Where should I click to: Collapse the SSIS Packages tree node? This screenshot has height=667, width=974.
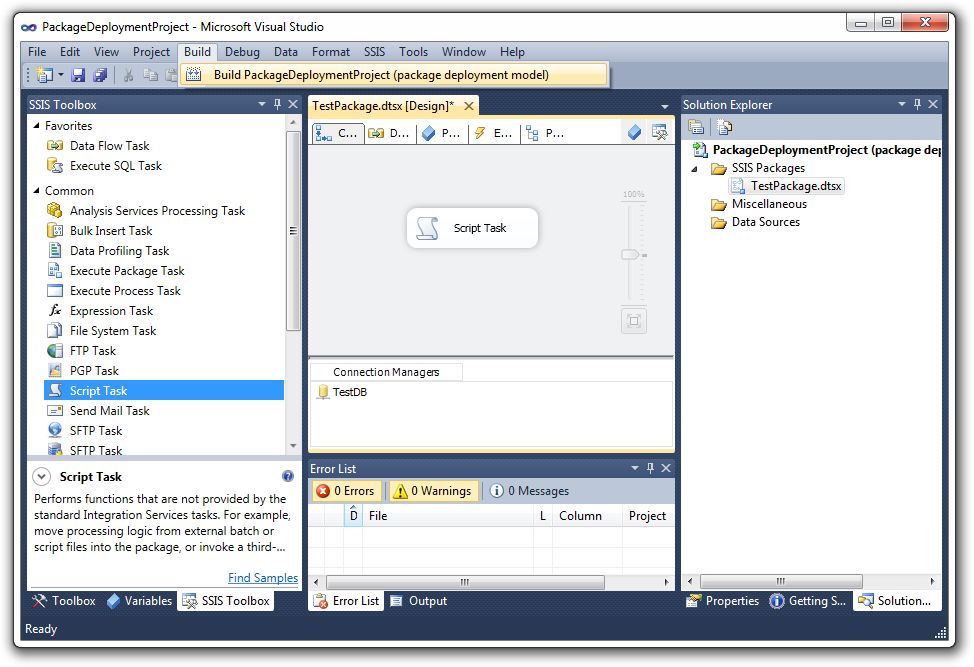coord(694,168)
